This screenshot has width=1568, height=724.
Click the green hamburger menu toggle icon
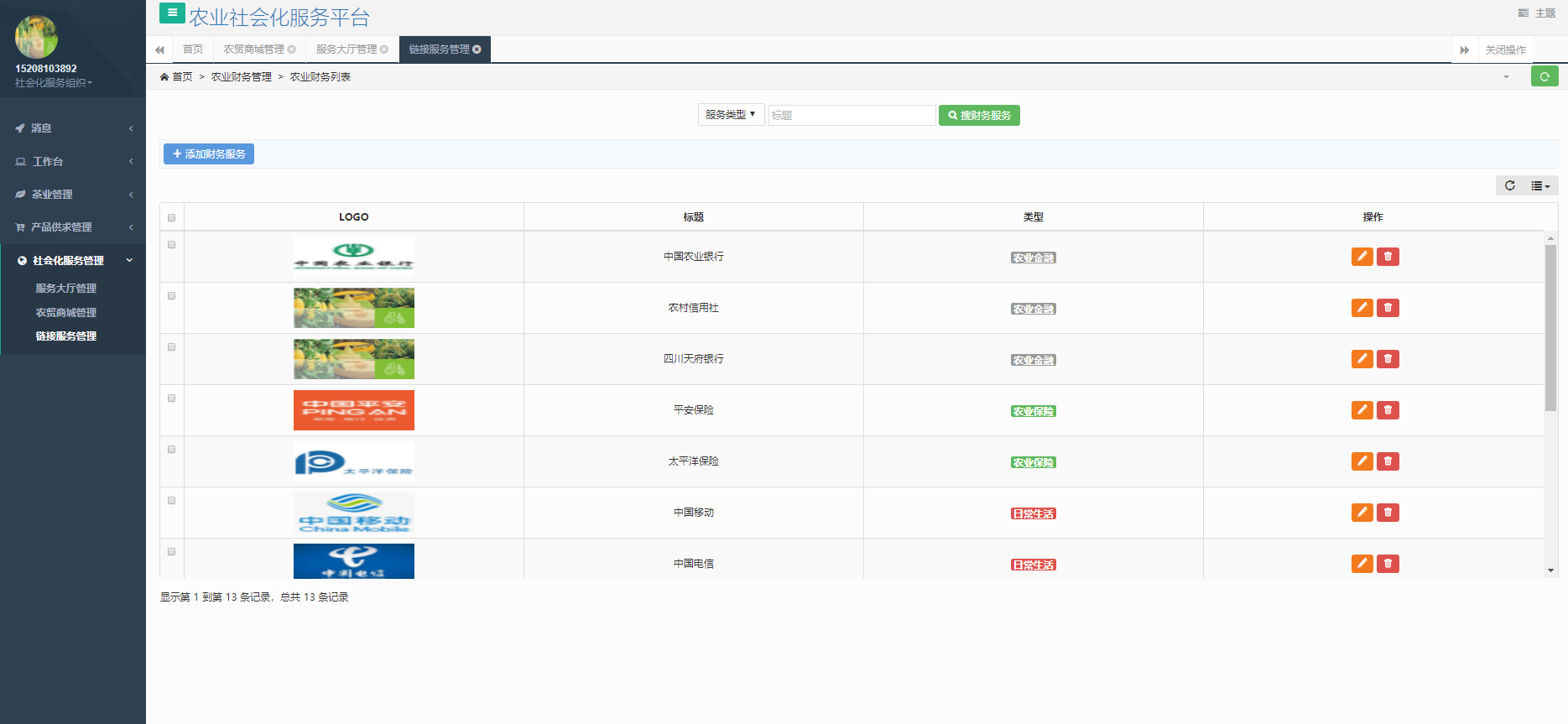point(172,13)
